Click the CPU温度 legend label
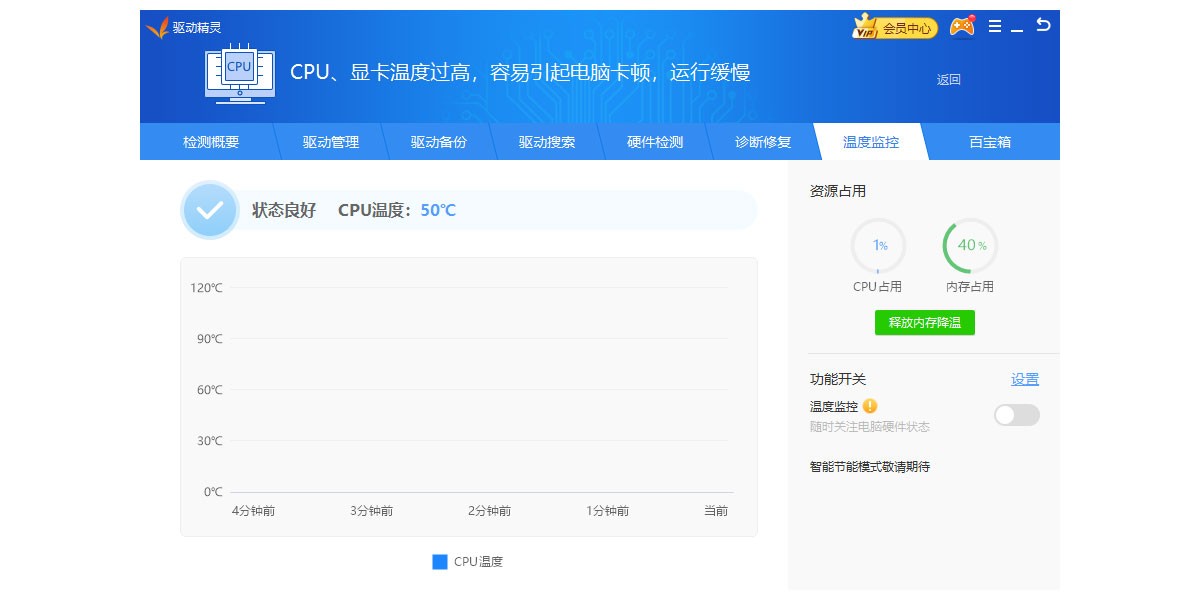The image size is (1200, 600). [x=479, y=562]
